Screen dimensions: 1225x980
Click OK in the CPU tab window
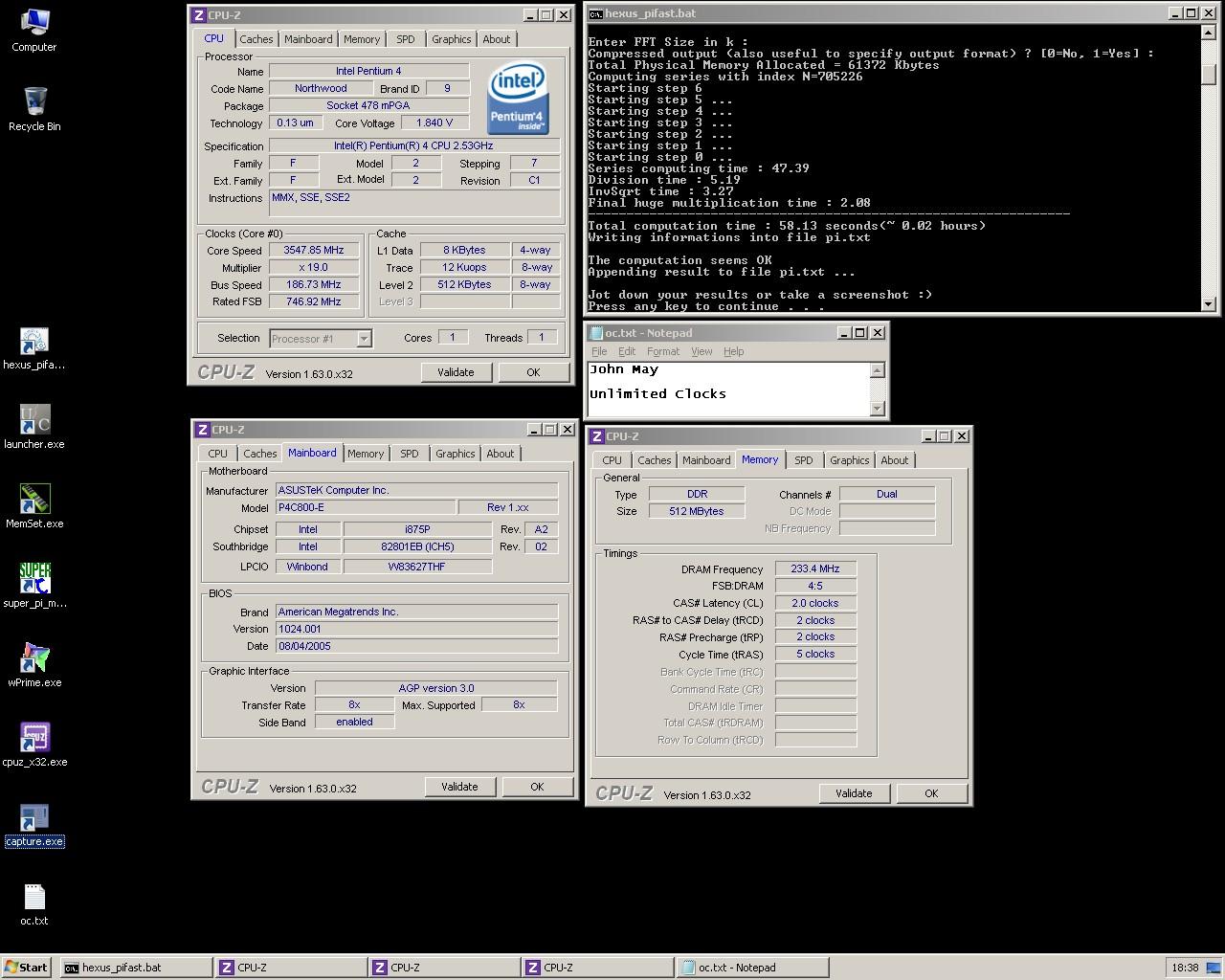click(533, 372)
